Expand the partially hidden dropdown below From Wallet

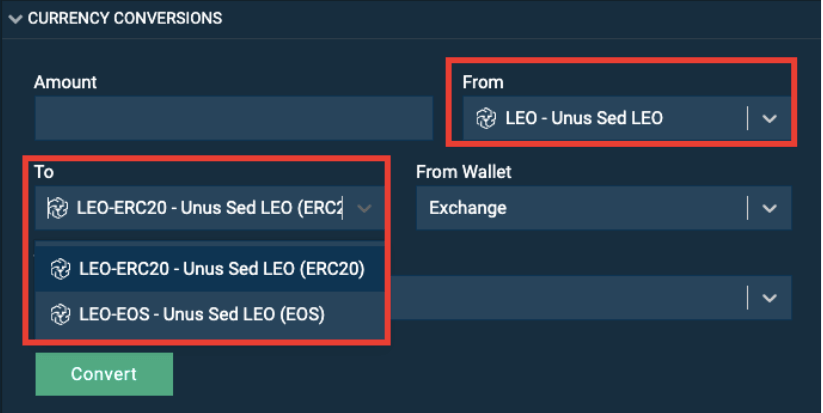pos(769,298)
